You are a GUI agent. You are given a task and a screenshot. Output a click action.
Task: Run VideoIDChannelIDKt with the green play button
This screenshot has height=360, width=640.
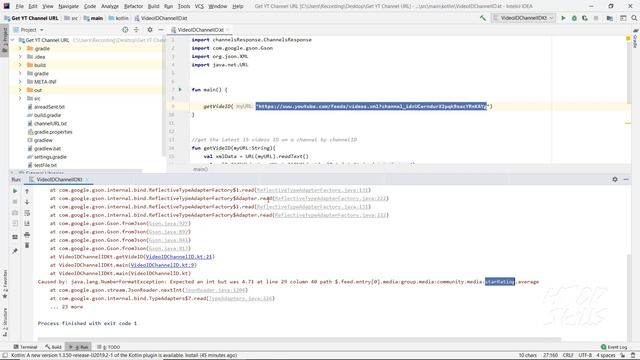click(563, 18)
